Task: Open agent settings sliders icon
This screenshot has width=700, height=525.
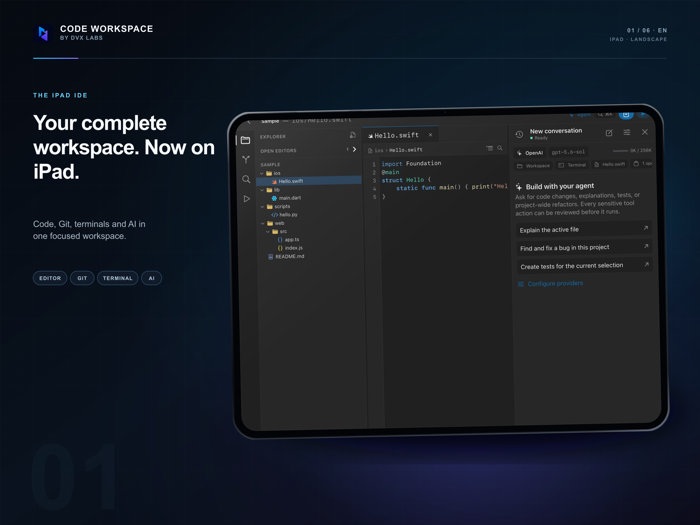Action: point(627,132)
